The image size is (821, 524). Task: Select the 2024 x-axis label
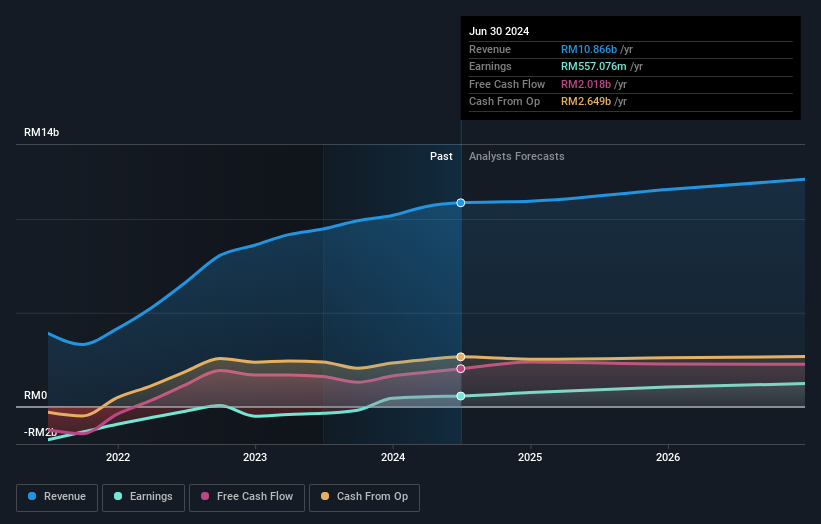[x=393, y=457]
